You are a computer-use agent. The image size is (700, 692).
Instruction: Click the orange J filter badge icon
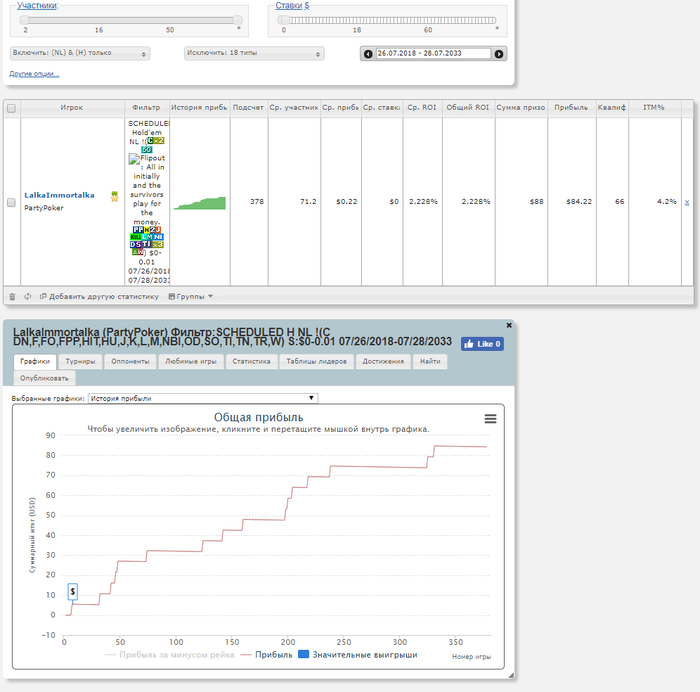[x=158, y=229]
